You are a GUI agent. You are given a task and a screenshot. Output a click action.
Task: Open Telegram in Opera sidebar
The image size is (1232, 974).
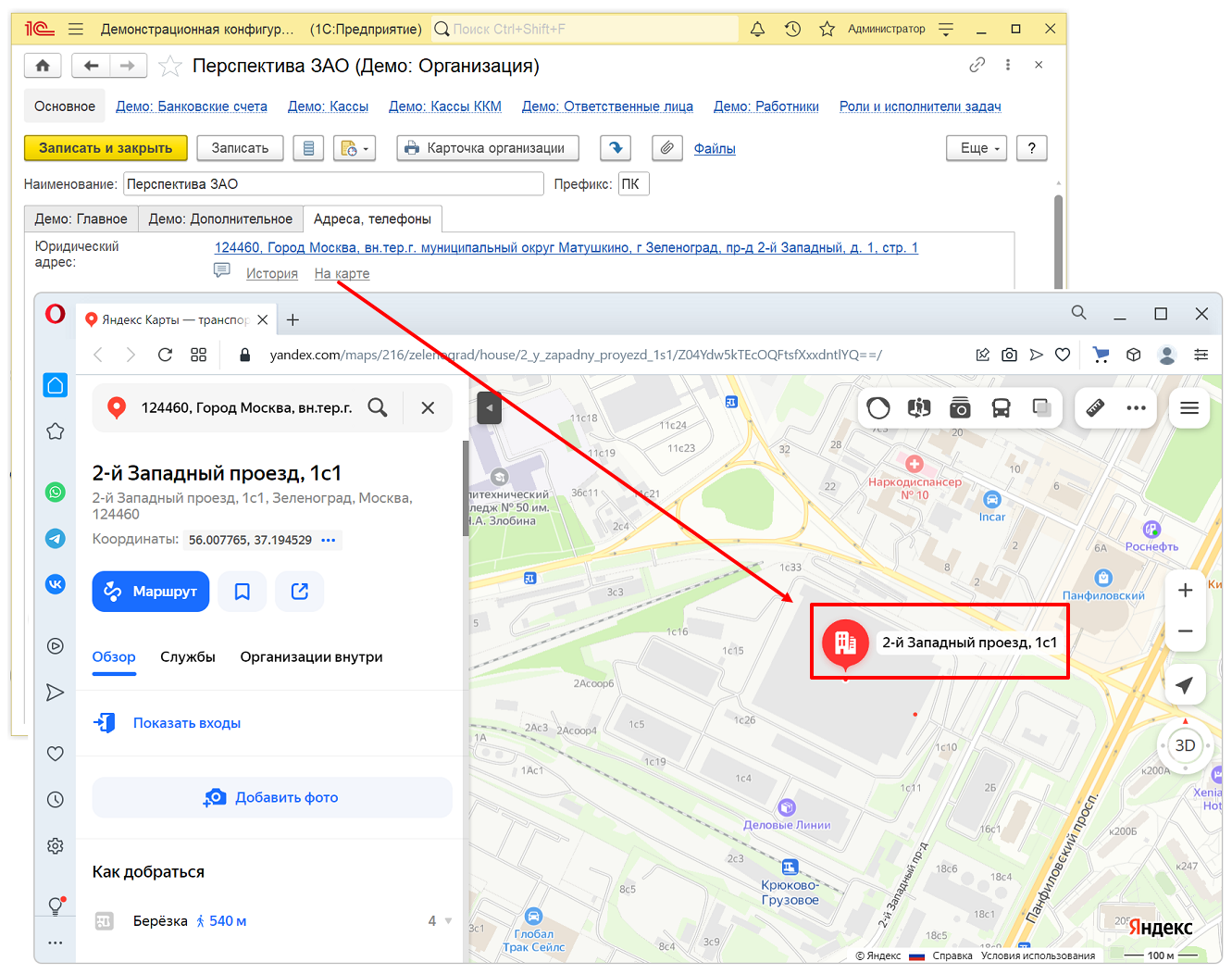tap(56, 538)
